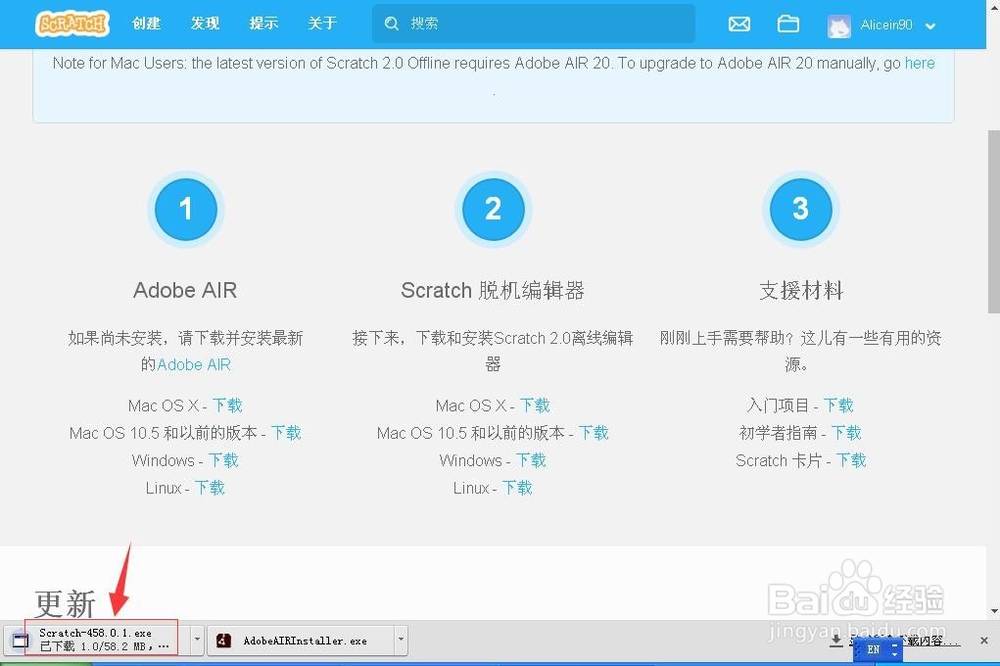Image resolution: width=1000 pixels, height=666 pixels.
Task: Click the AdobeAIRInstaller.exe file icon
Action: coord(223,640)
